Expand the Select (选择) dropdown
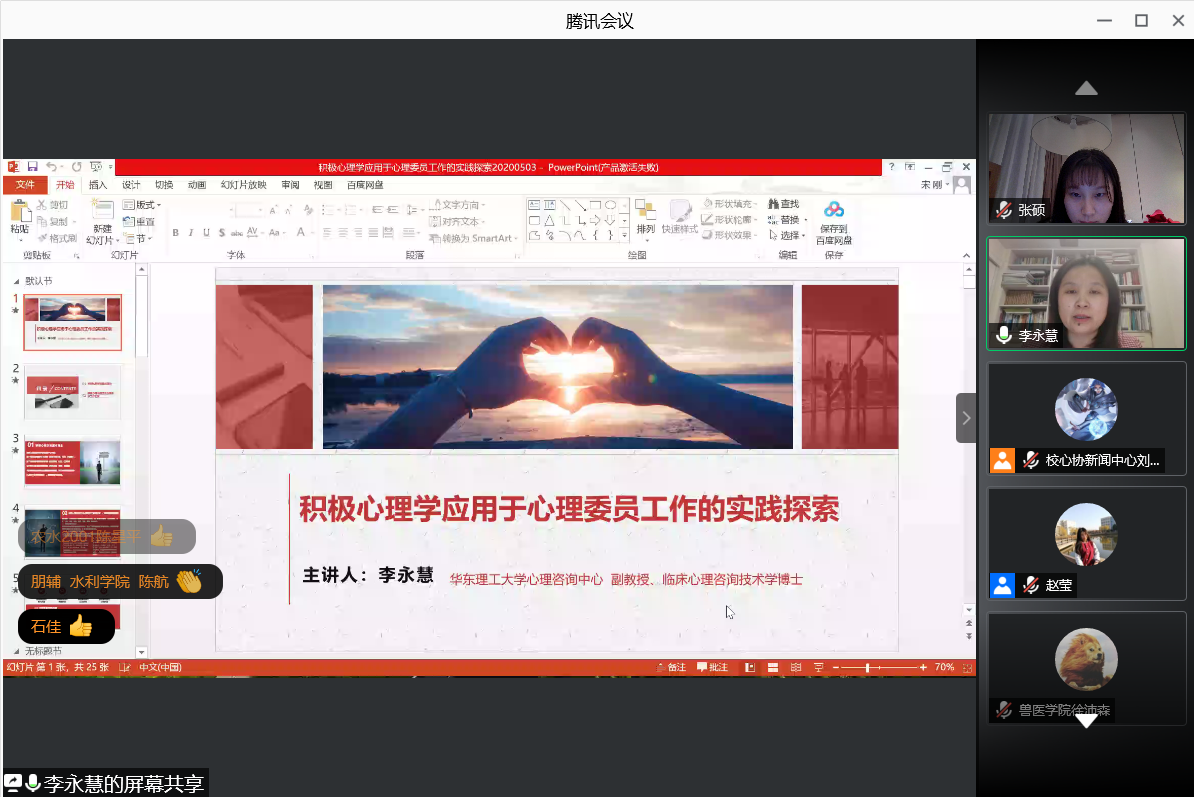The width and height of the screenshot is (1194, 797). [x=789, y=235]
